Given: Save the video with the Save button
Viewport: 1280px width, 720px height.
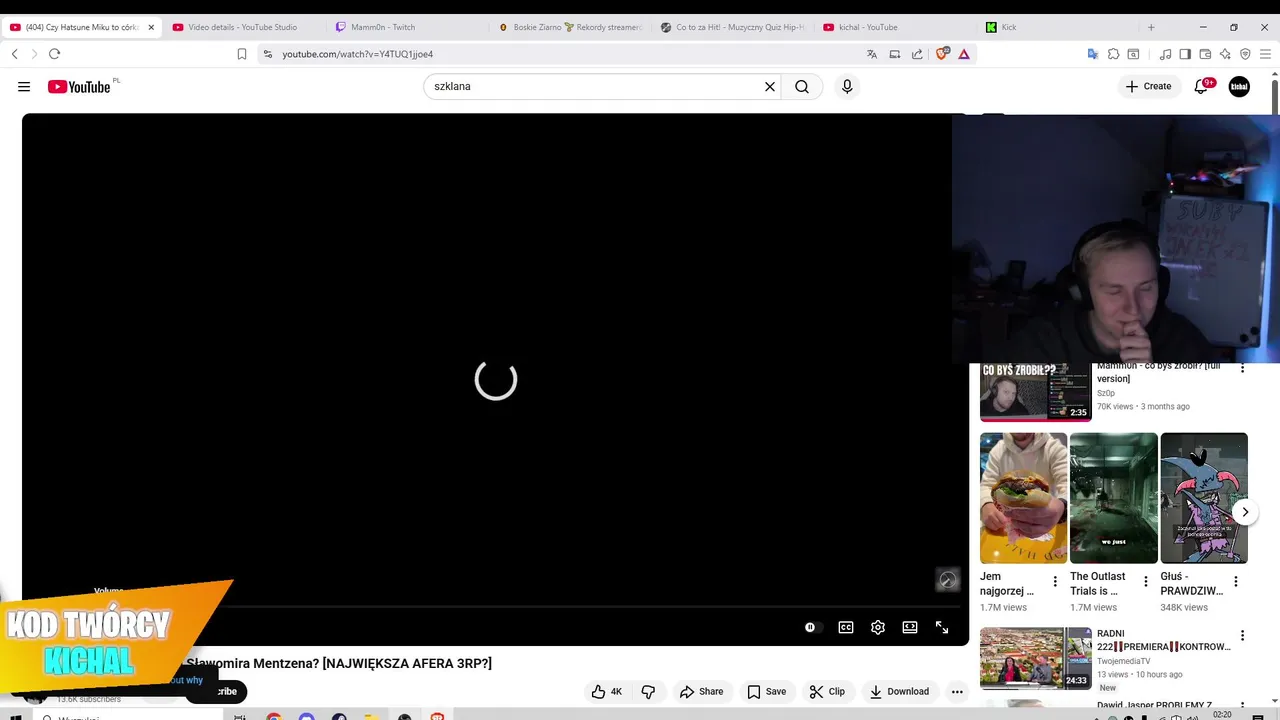Looking at the screenshot, I should click(766, 691).
